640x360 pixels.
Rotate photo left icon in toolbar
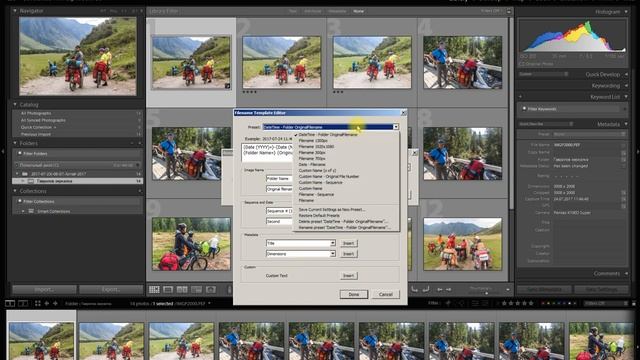click(x=414, y=289)
